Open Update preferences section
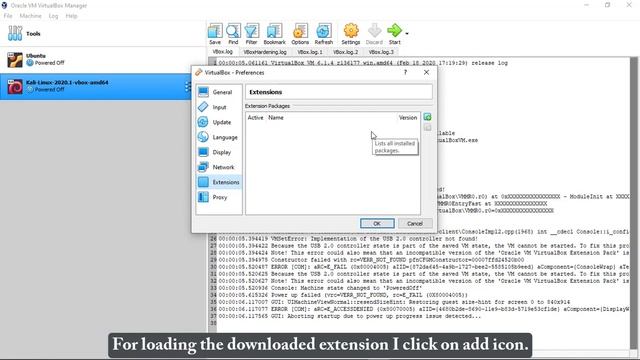Image resolution: width=640 pixels, height=360 pixels. coord(219,122)
